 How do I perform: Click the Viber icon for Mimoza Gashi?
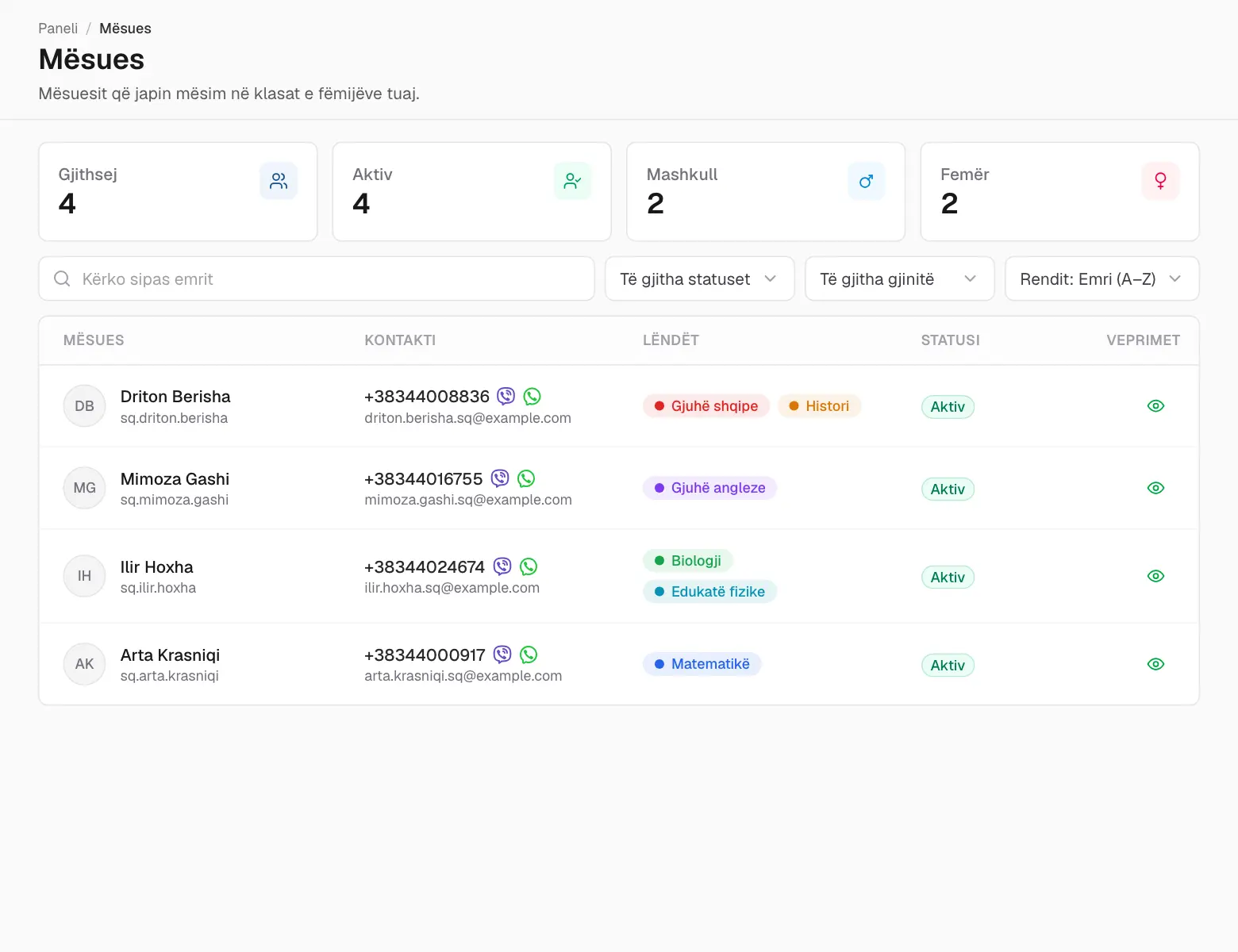(x=500, y=478)
